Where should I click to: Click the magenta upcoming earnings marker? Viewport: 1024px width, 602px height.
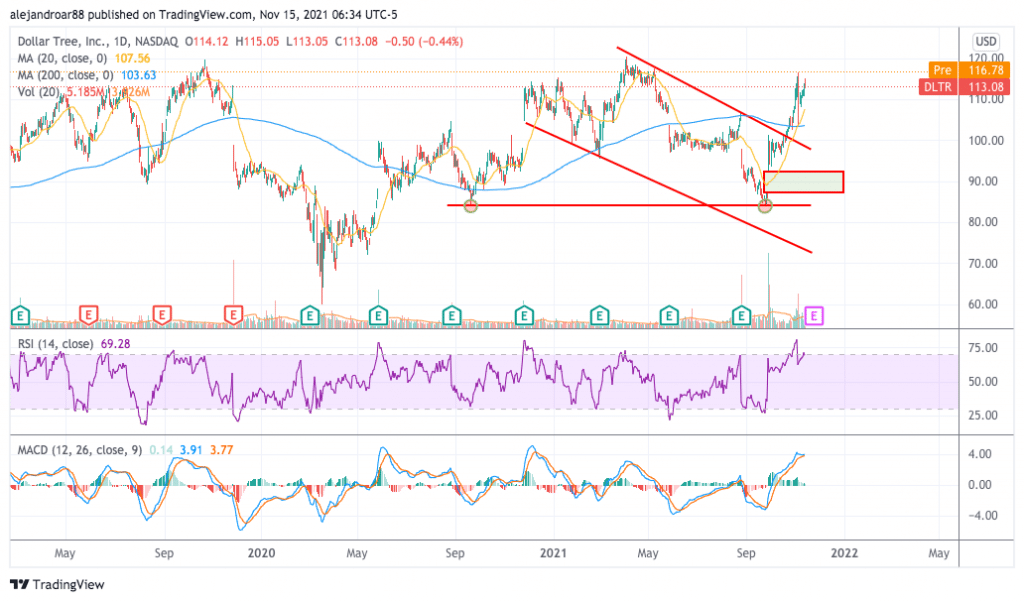coord(814,317)
